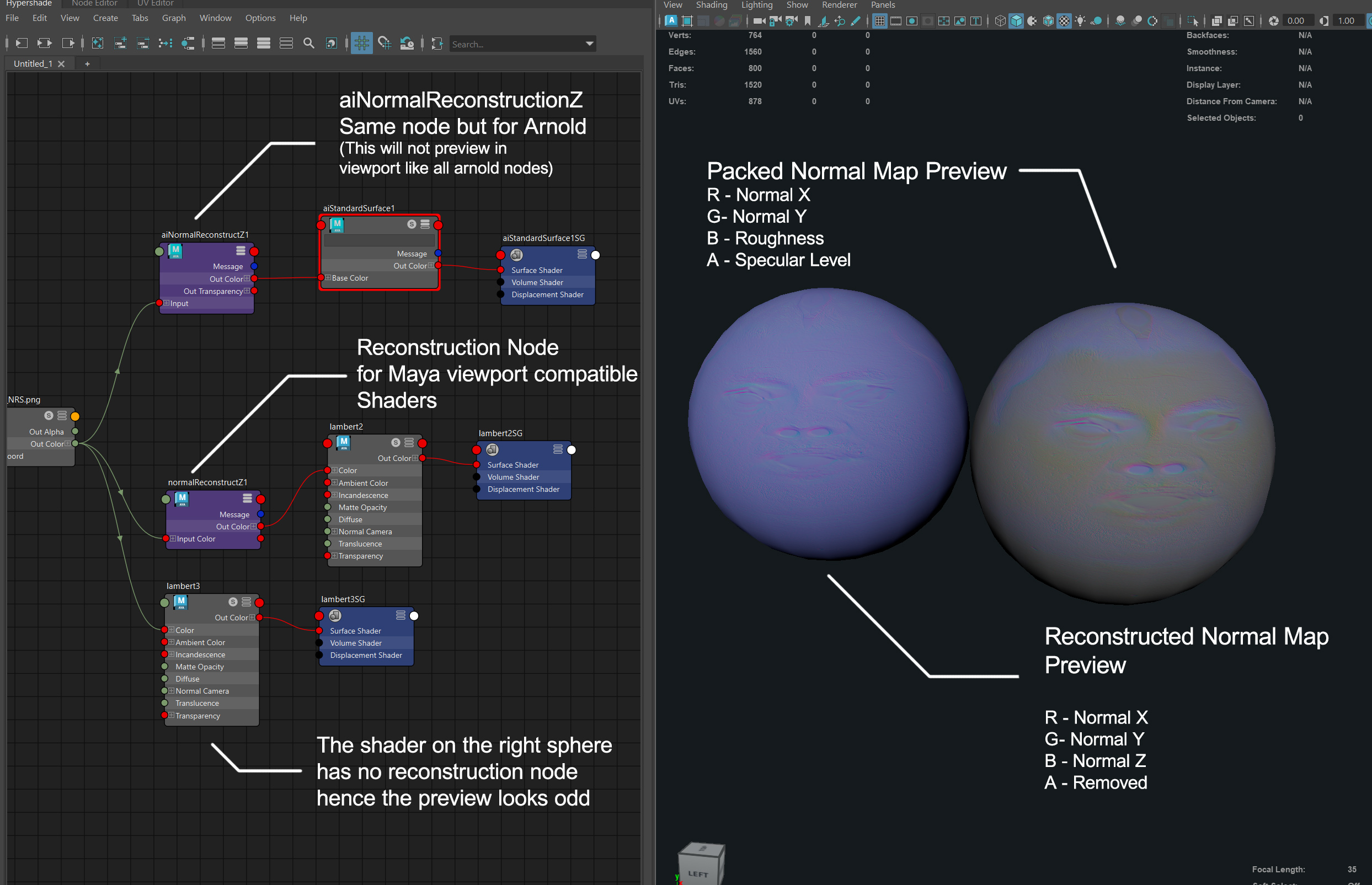Set custom attribute view mode icon
The width and height of the screenshot is (1372, 885).
[286, 43]
